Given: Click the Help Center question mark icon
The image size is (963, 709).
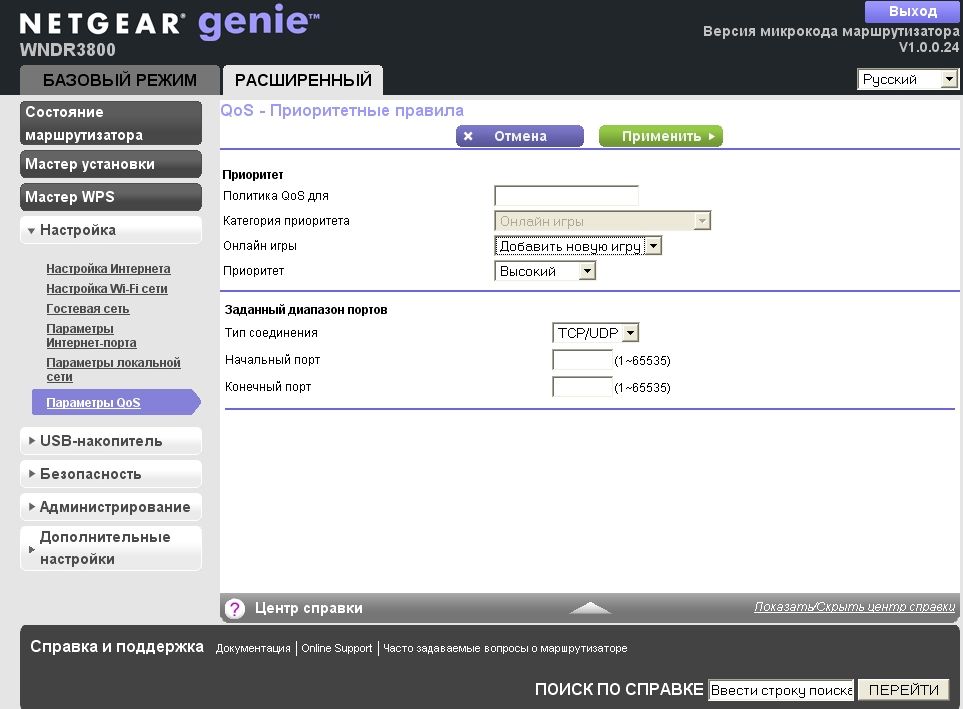Looking at the screenshot, I should pyautogui.click(x=235, y=608).
